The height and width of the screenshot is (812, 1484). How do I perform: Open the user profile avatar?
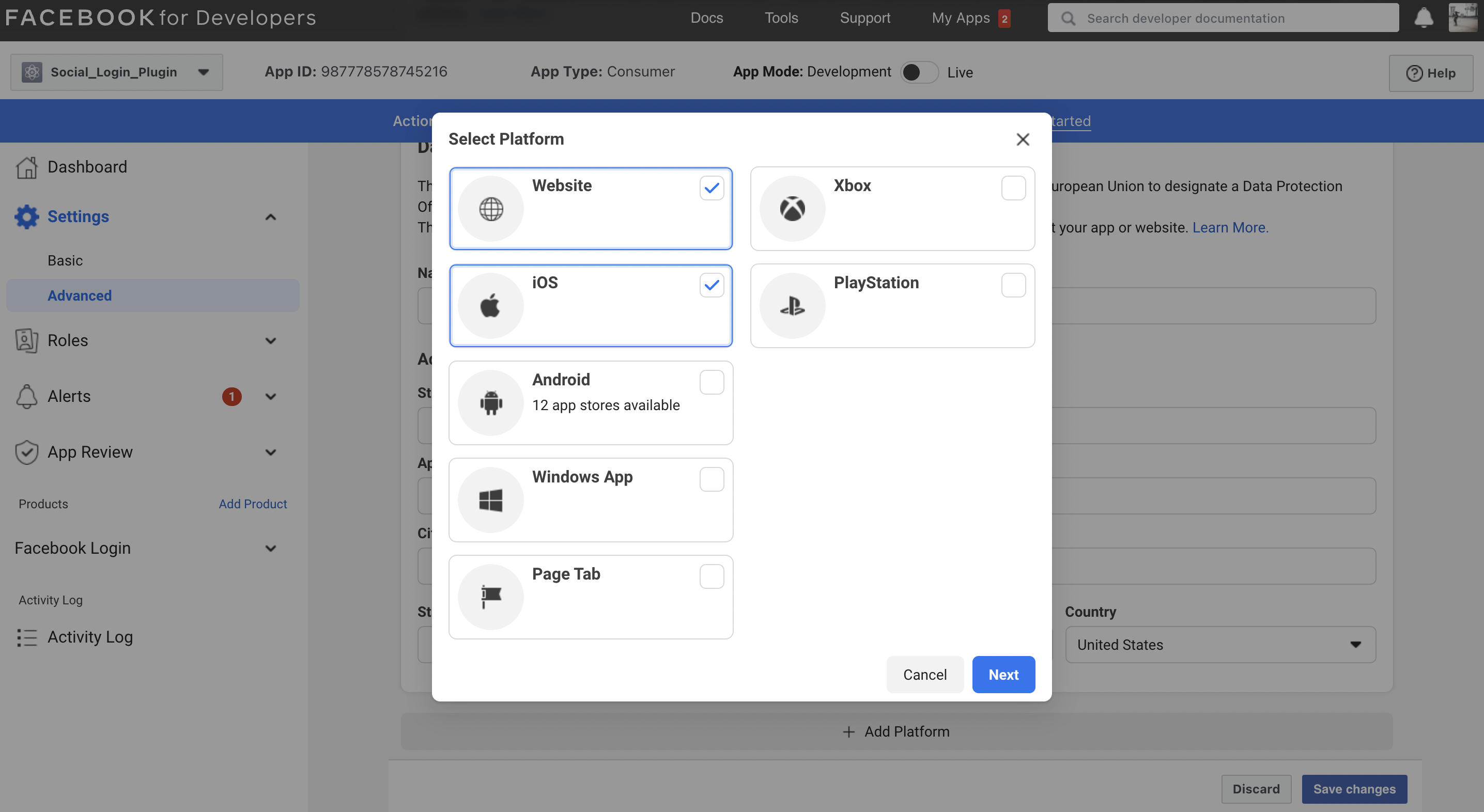pyautogui.click(x=1463, y=18)
